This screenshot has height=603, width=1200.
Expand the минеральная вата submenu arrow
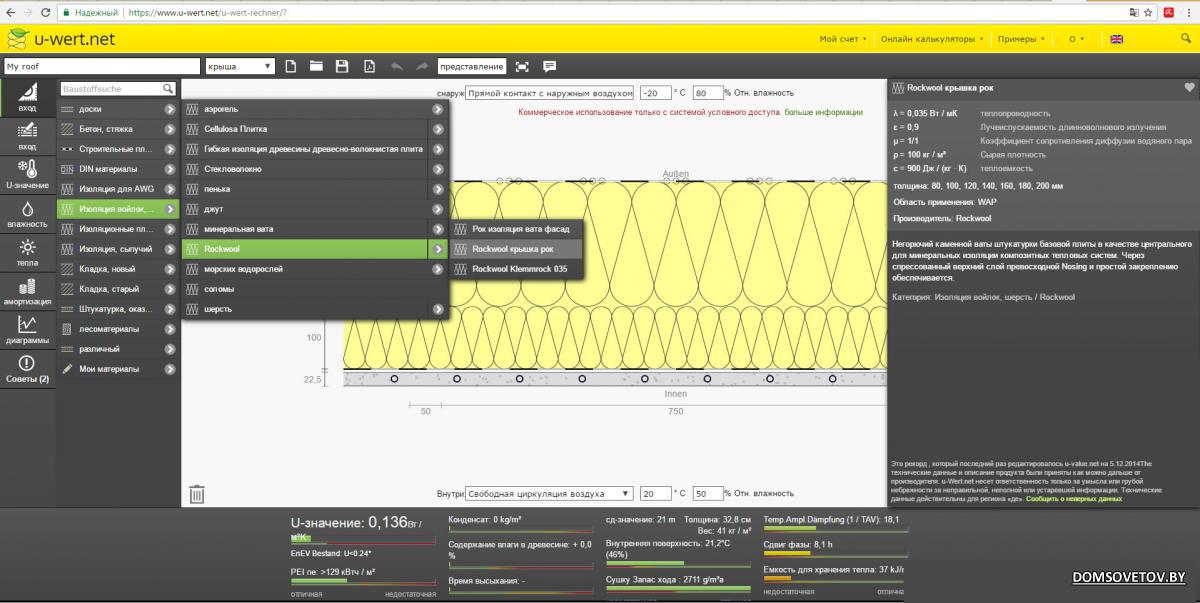438,229
